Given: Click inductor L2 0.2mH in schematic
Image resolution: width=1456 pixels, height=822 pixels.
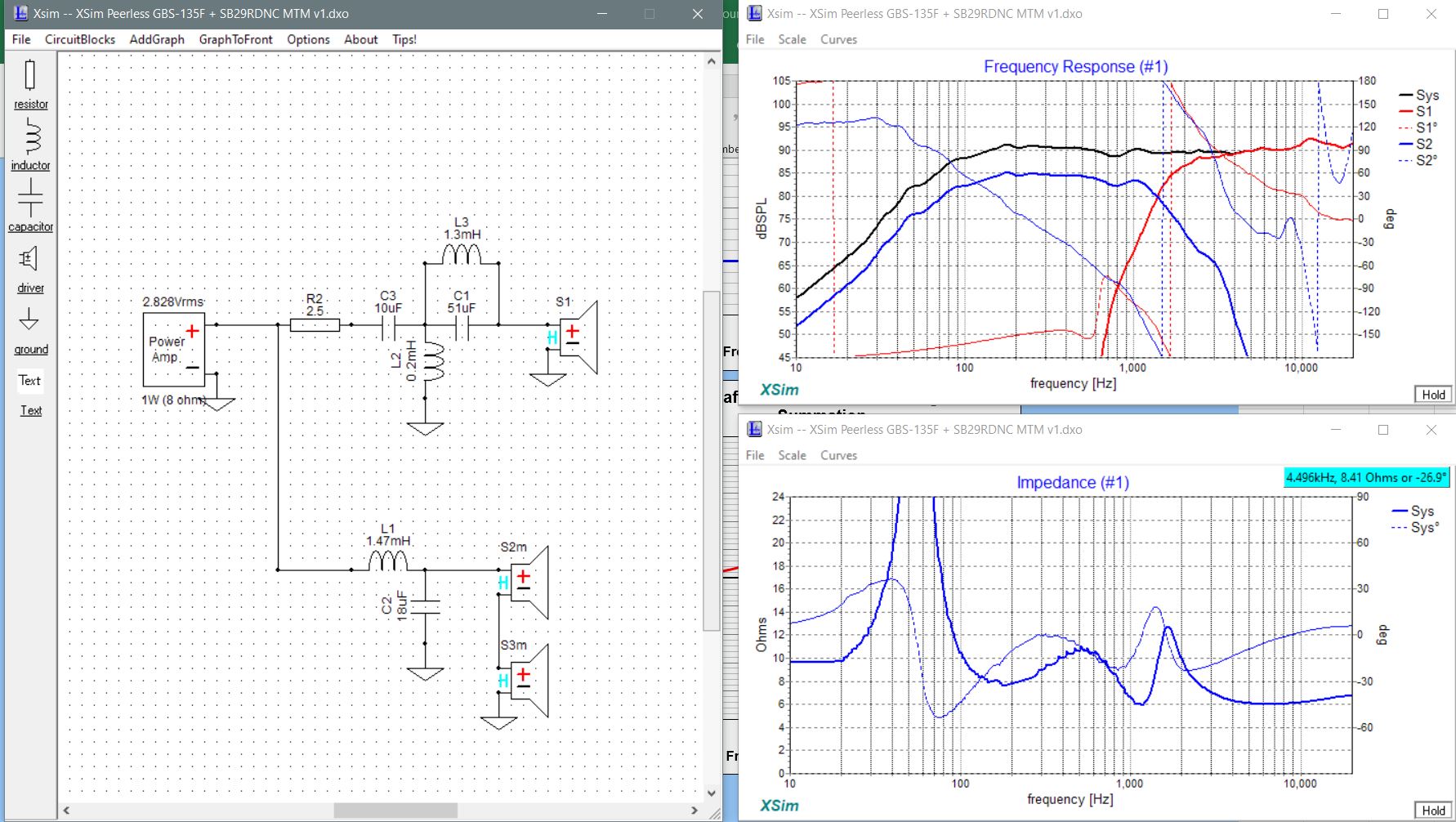Looking at the screenshot, I should [433, 362].
